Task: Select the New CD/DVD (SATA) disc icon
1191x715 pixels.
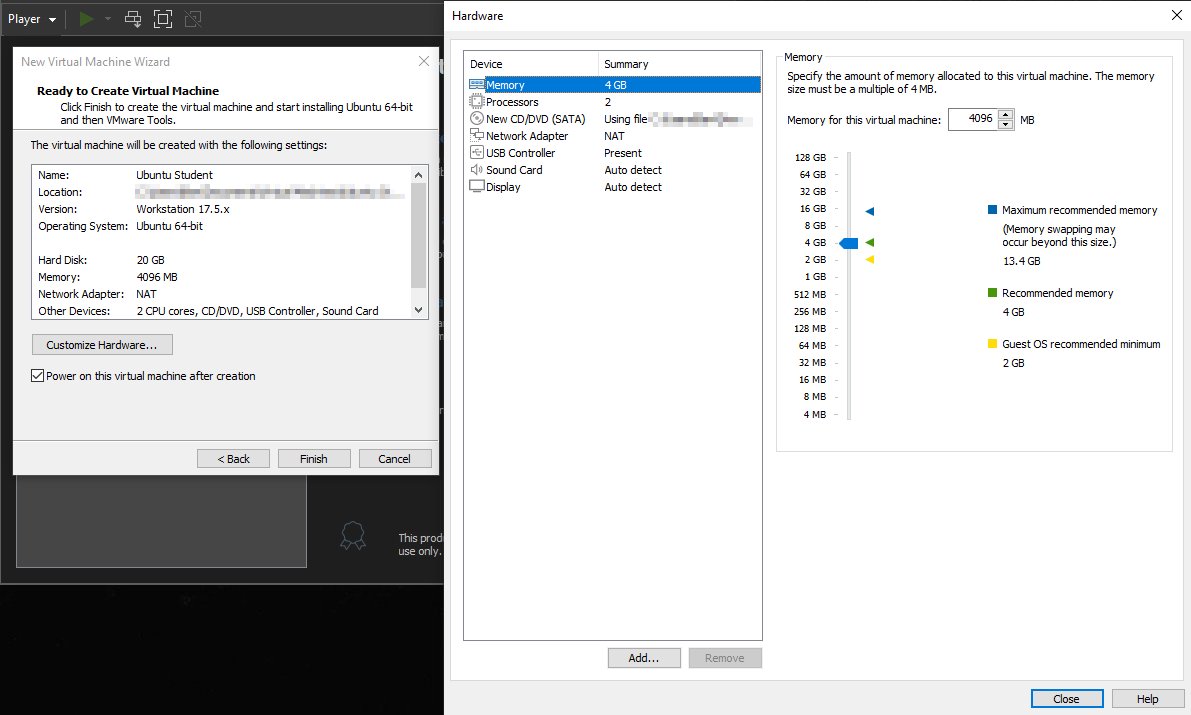Action: click(x=476, y=119)
